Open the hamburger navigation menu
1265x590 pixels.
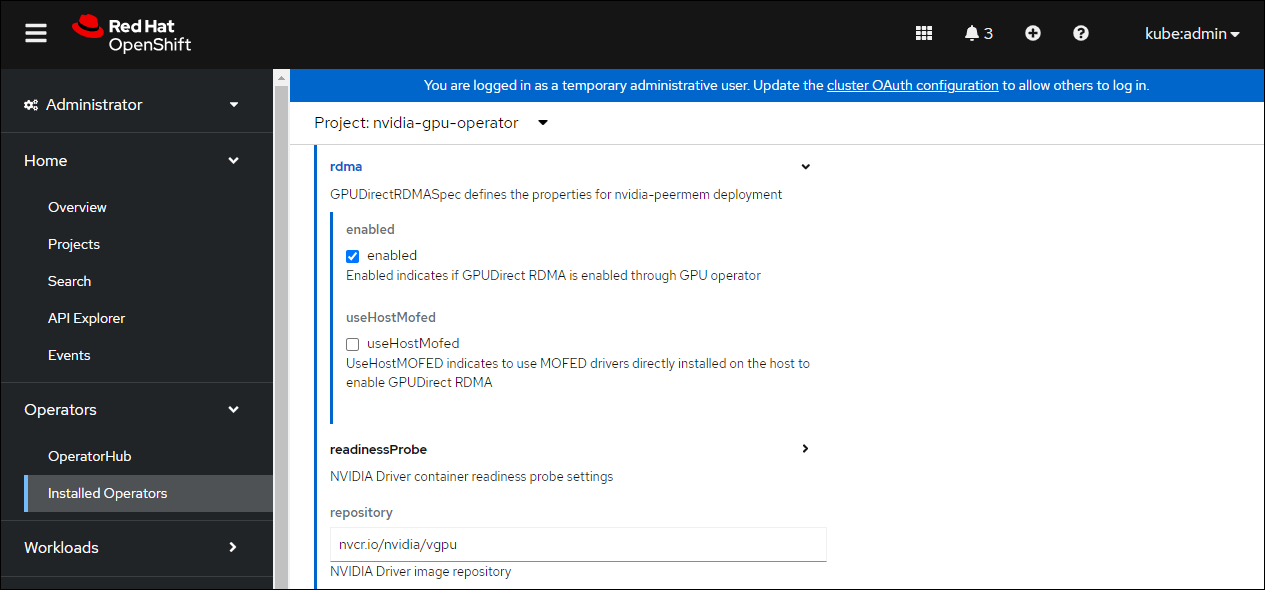(36, 31)
